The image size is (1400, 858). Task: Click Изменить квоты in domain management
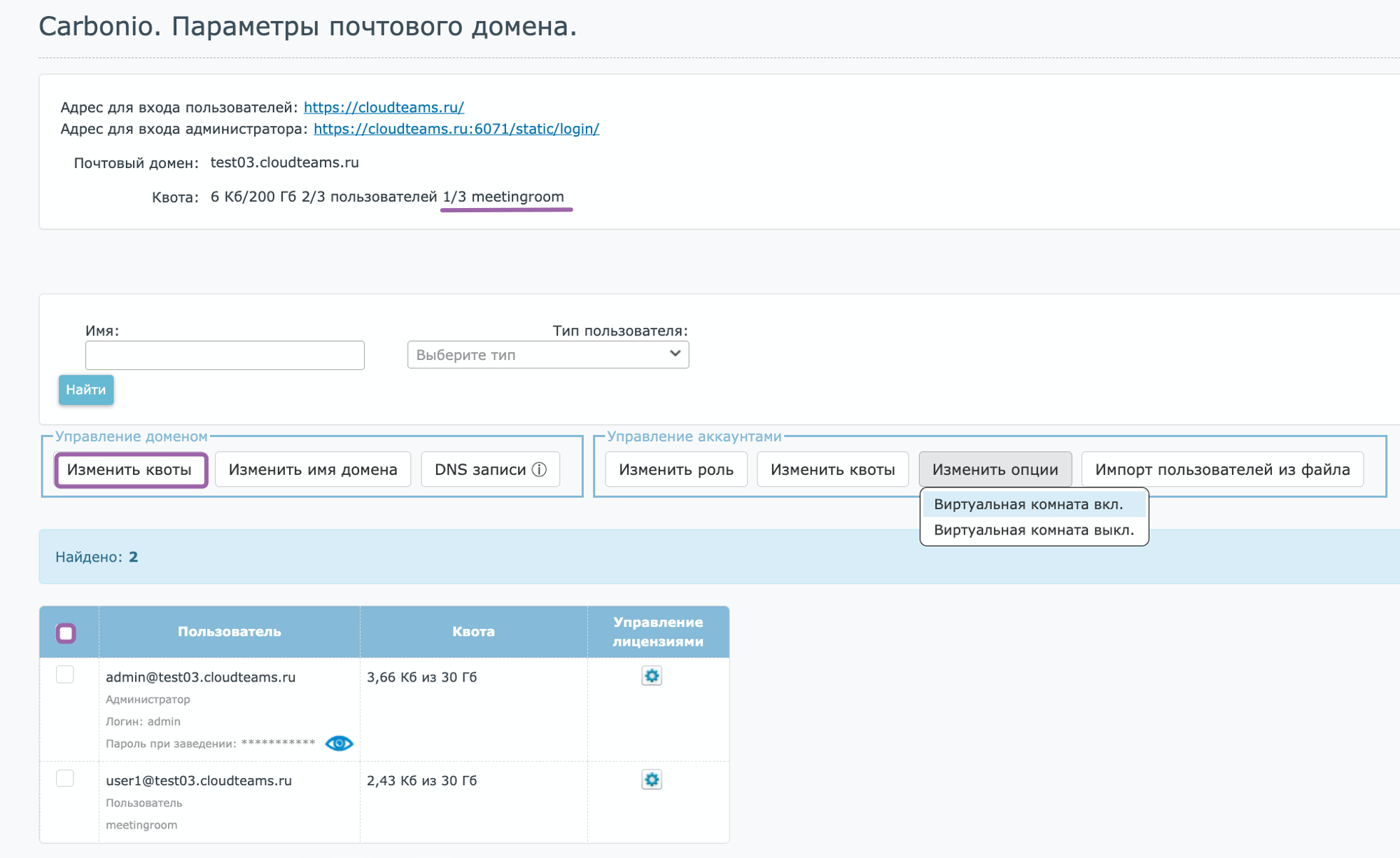click(x=129, y=470)
